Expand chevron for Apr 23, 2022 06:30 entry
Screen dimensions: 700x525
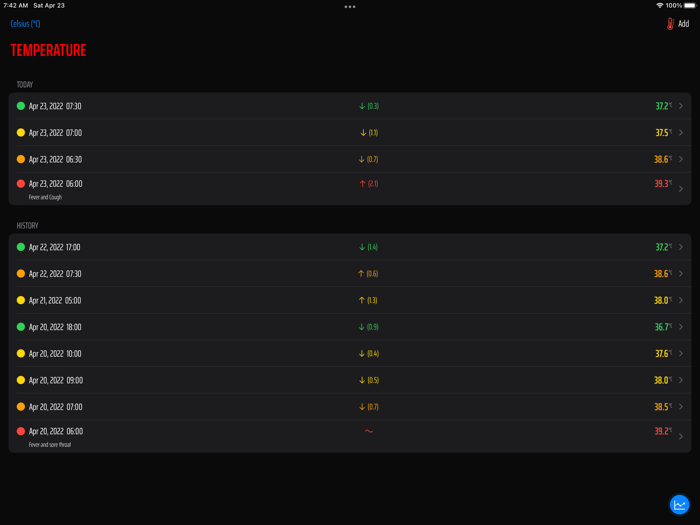681,159
